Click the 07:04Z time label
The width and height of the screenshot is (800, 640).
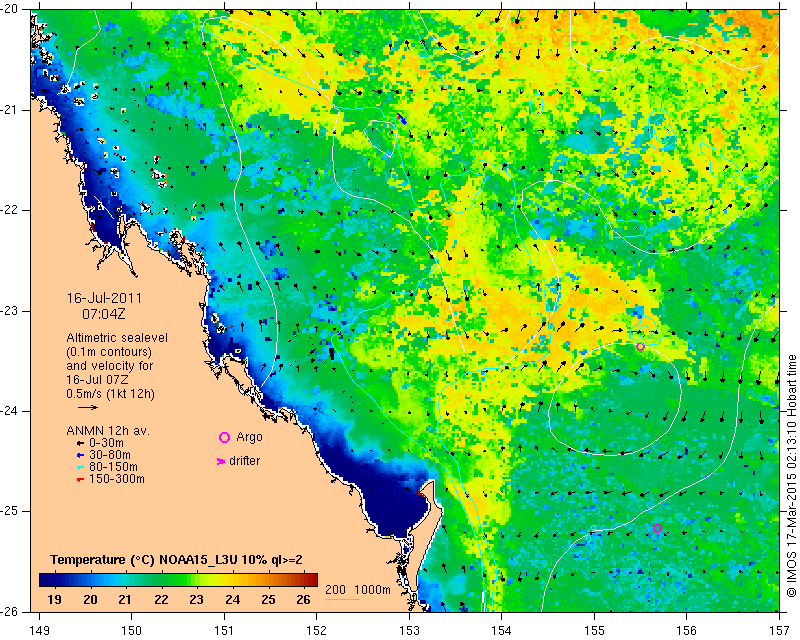click(104, 314)
